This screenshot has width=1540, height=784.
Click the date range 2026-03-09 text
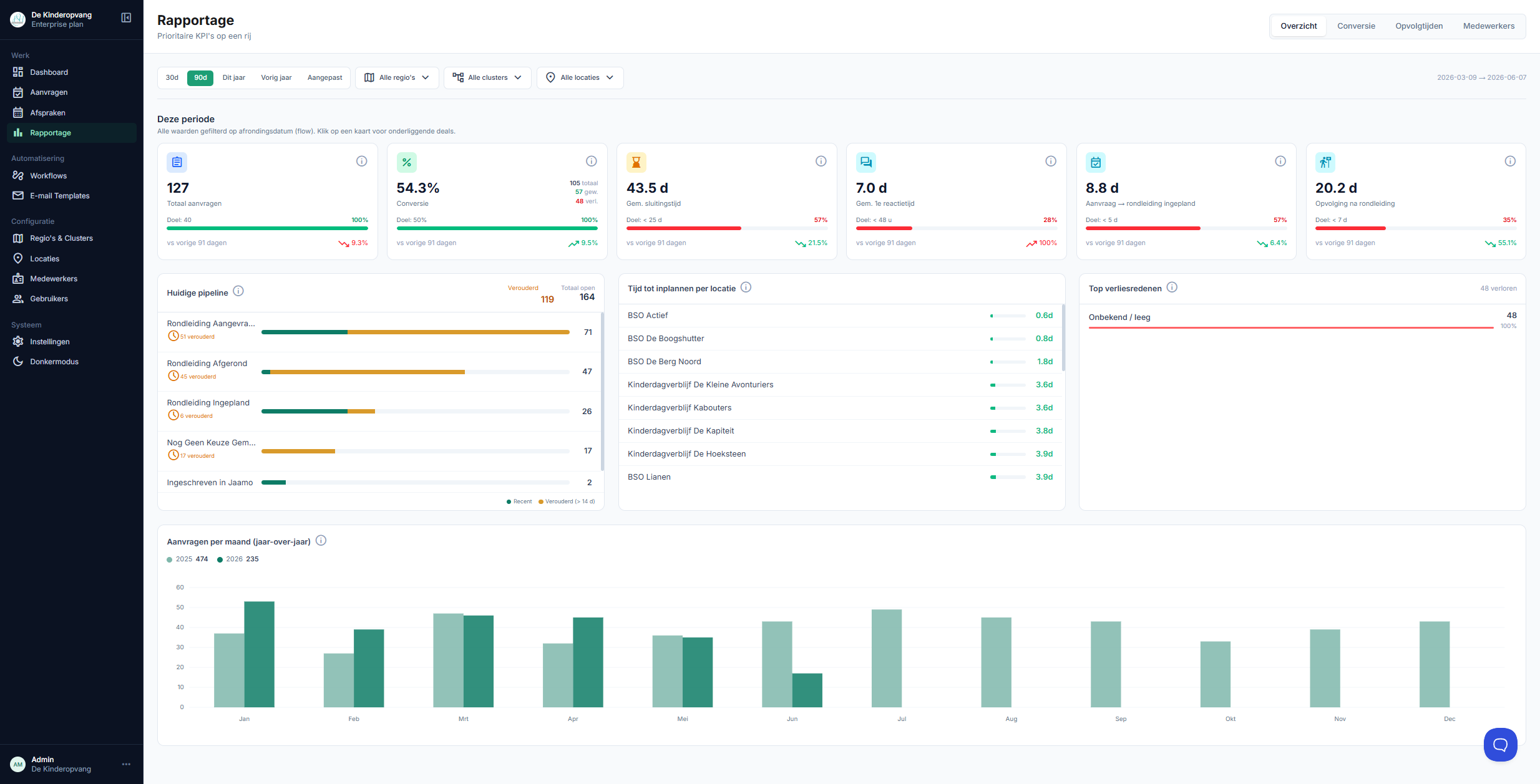pos(1456,78)
